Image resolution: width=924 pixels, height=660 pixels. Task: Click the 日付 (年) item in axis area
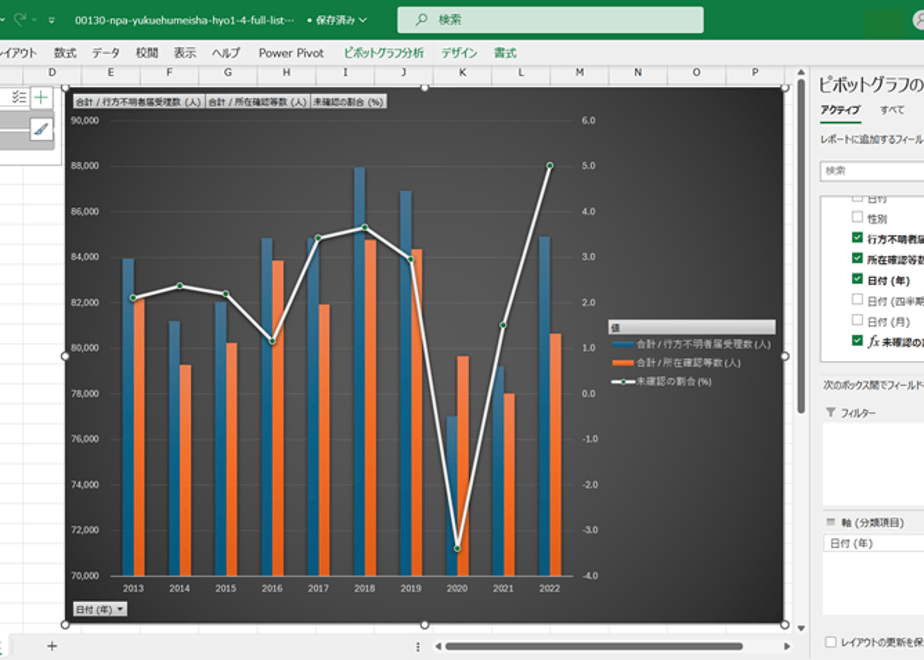873,543
